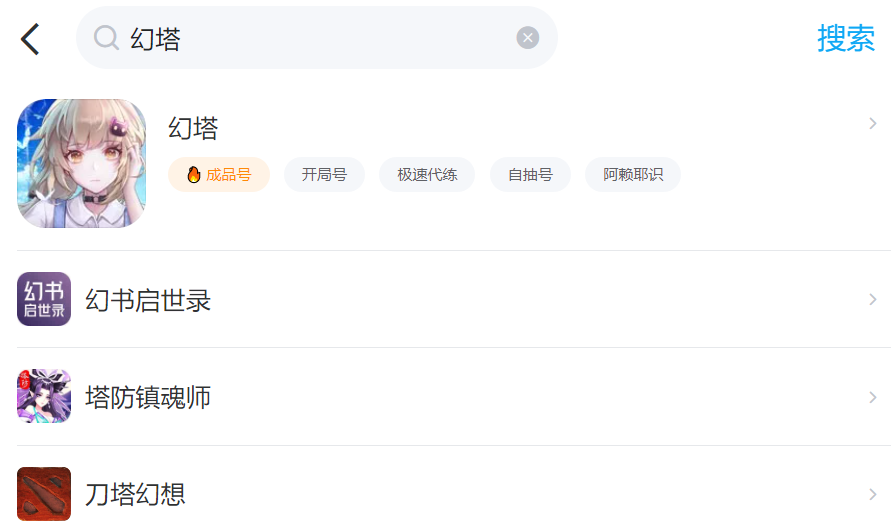Open the 刀塔幻想 app icon
The image size is (891, 530).
point(44,493)
